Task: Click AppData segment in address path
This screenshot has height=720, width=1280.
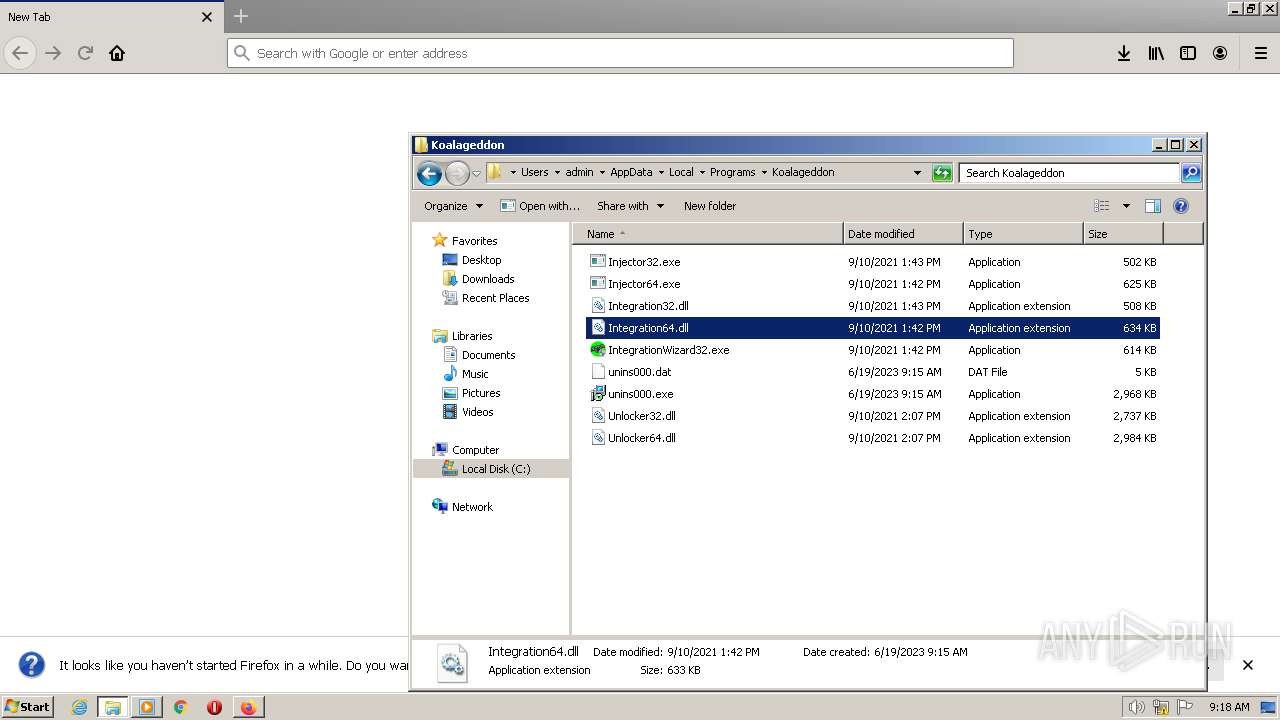Action: 631,172
